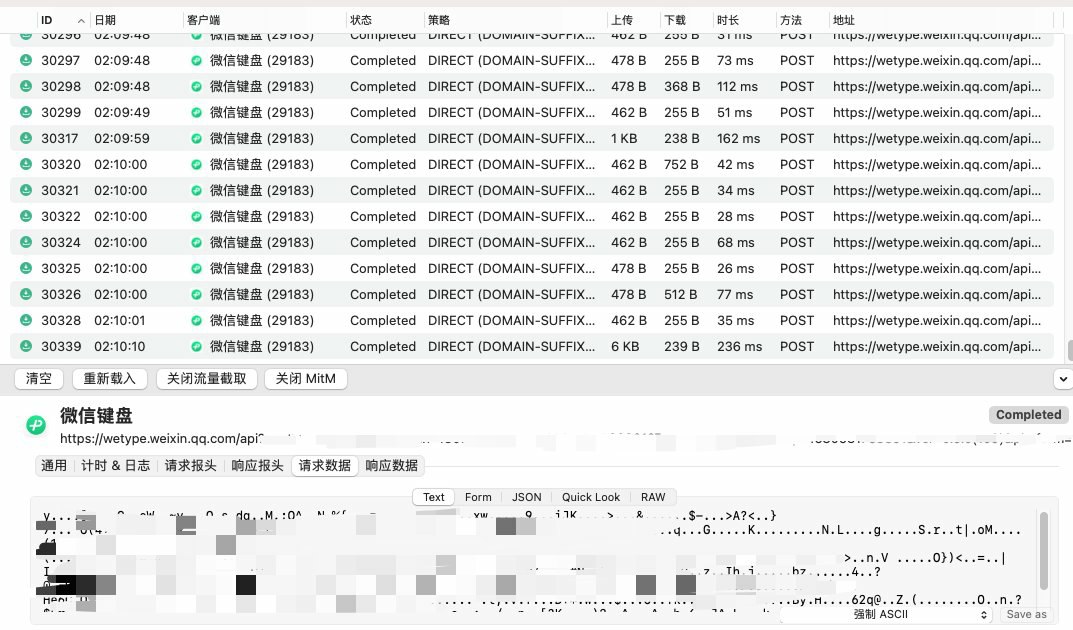
Task: Click the 日期 column header
Action: pyautogui.click(x=136, y=21)
